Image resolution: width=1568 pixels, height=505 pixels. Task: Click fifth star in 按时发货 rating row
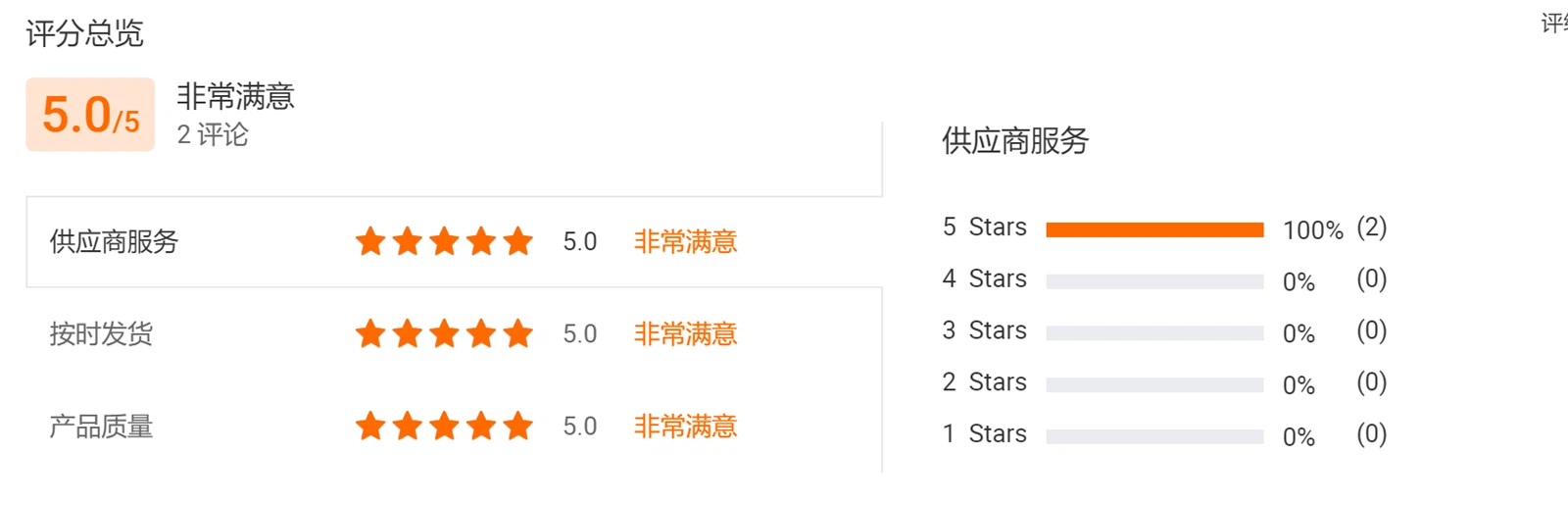click(x=518, y=334)
